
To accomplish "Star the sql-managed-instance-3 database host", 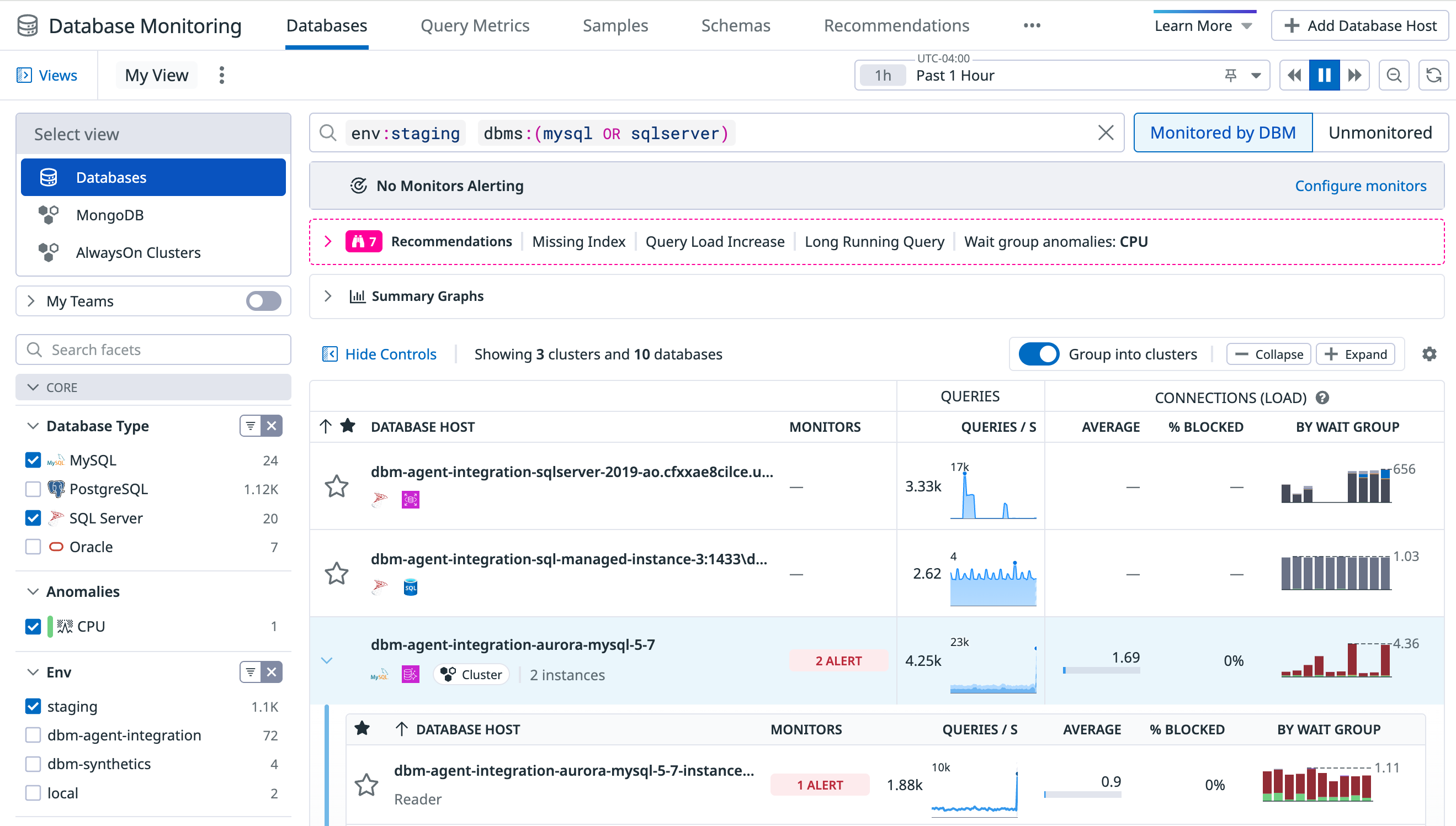I will (x=336, y=574).
